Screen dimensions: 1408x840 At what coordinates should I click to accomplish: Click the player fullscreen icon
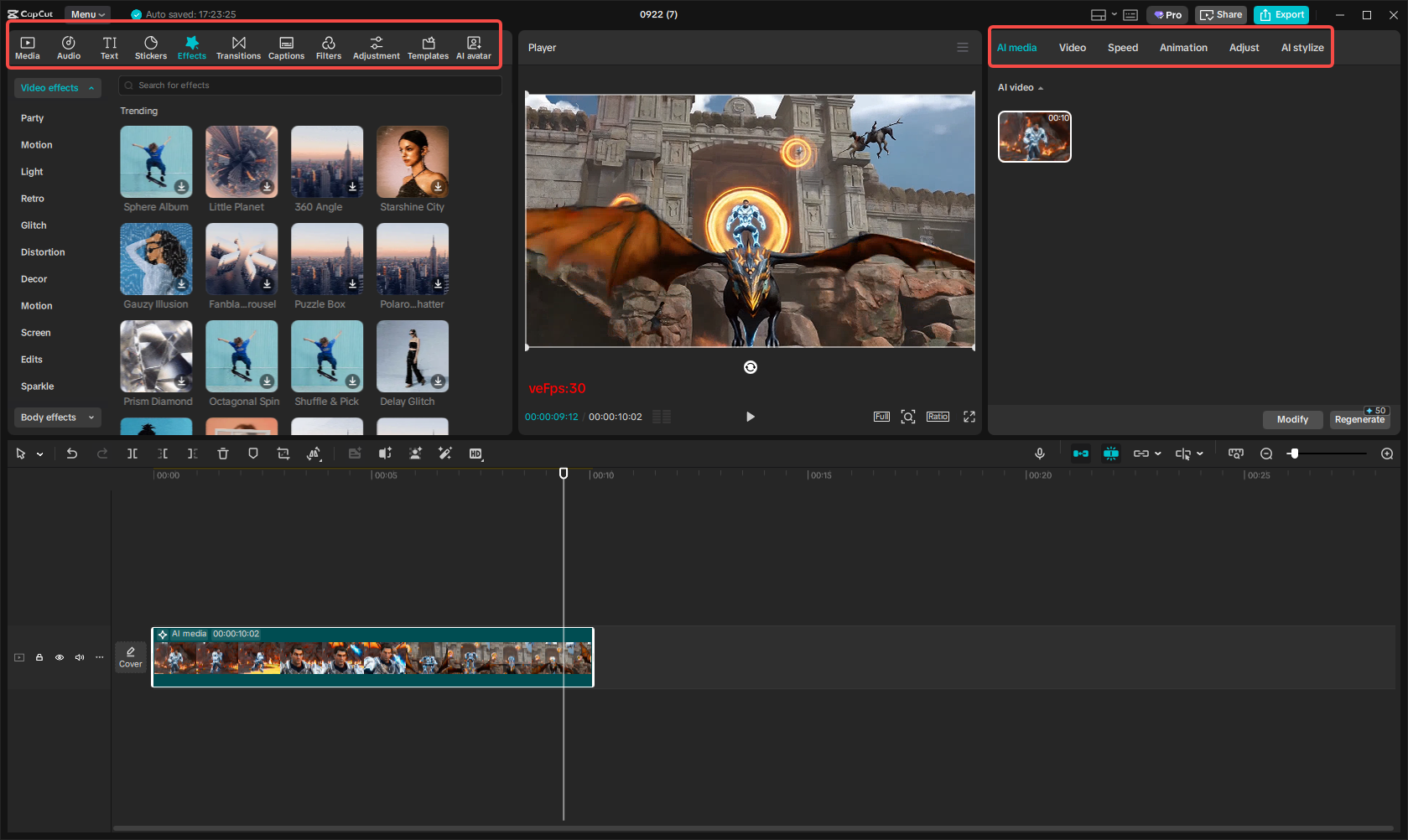[969, 417]
